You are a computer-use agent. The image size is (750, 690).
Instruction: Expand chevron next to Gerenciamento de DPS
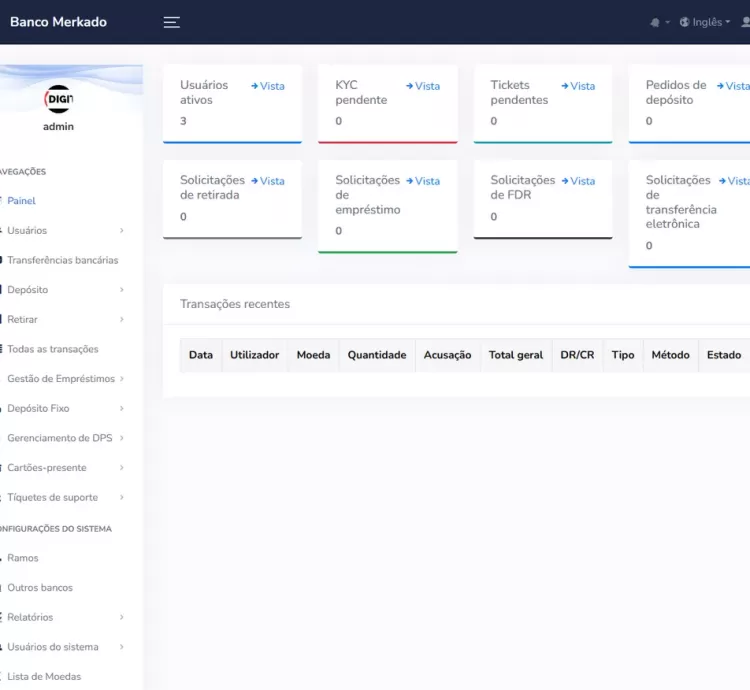click(x=121, y=438)
